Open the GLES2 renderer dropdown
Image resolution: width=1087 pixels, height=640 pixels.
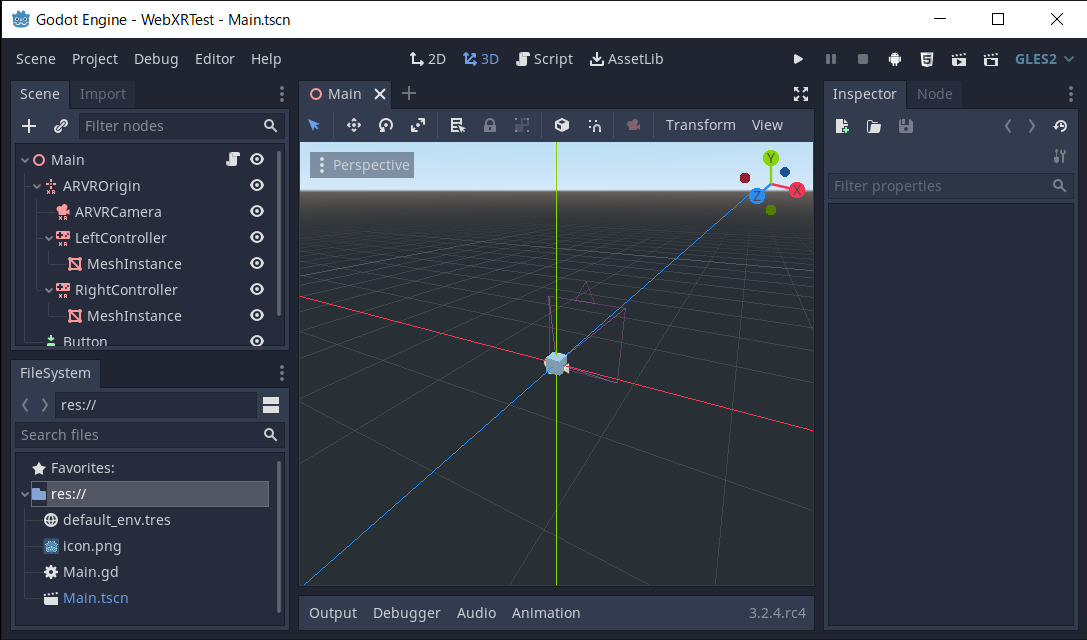point(1044,59)
